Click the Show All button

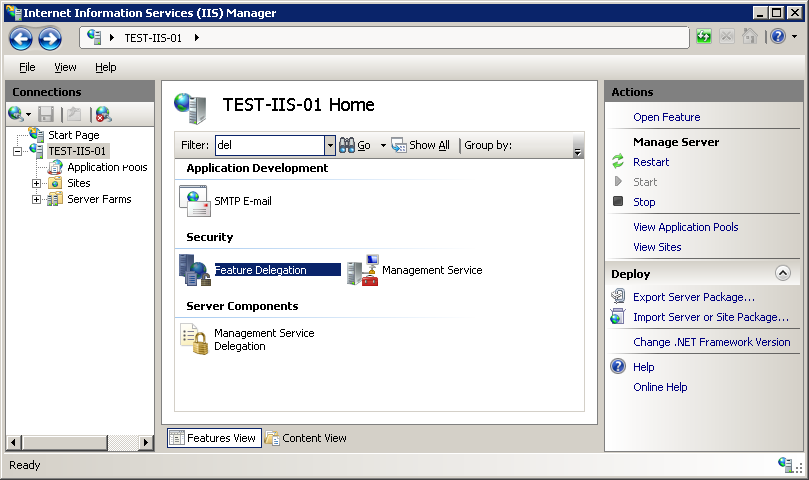[x=420, y=146]
